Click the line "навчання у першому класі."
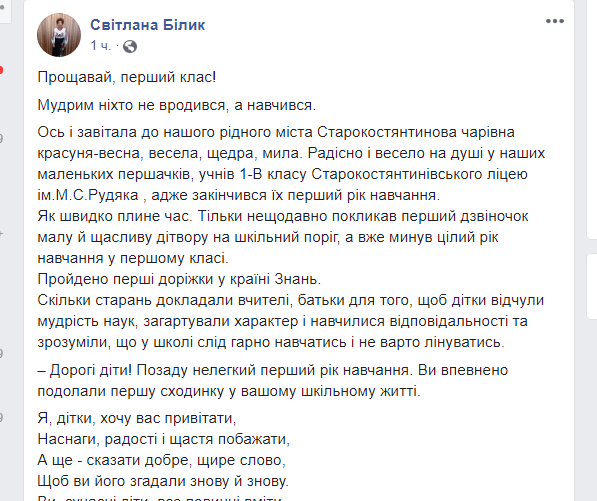The image size is (597, 501). [133, 258]
